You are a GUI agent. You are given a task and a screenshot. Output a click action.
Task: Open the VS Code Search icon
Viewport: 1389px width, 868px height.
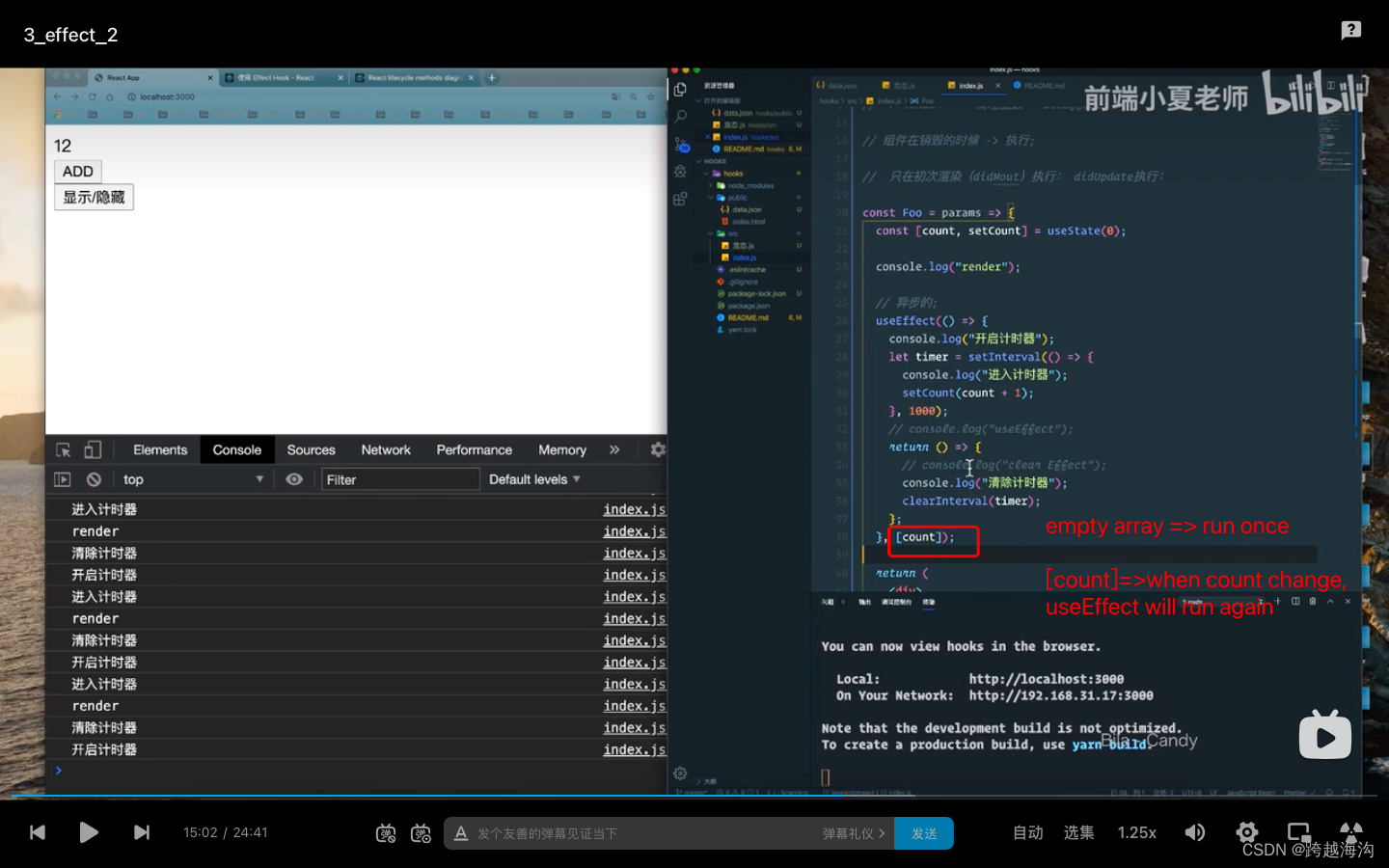pyautogui.click(x=680, y=117)
